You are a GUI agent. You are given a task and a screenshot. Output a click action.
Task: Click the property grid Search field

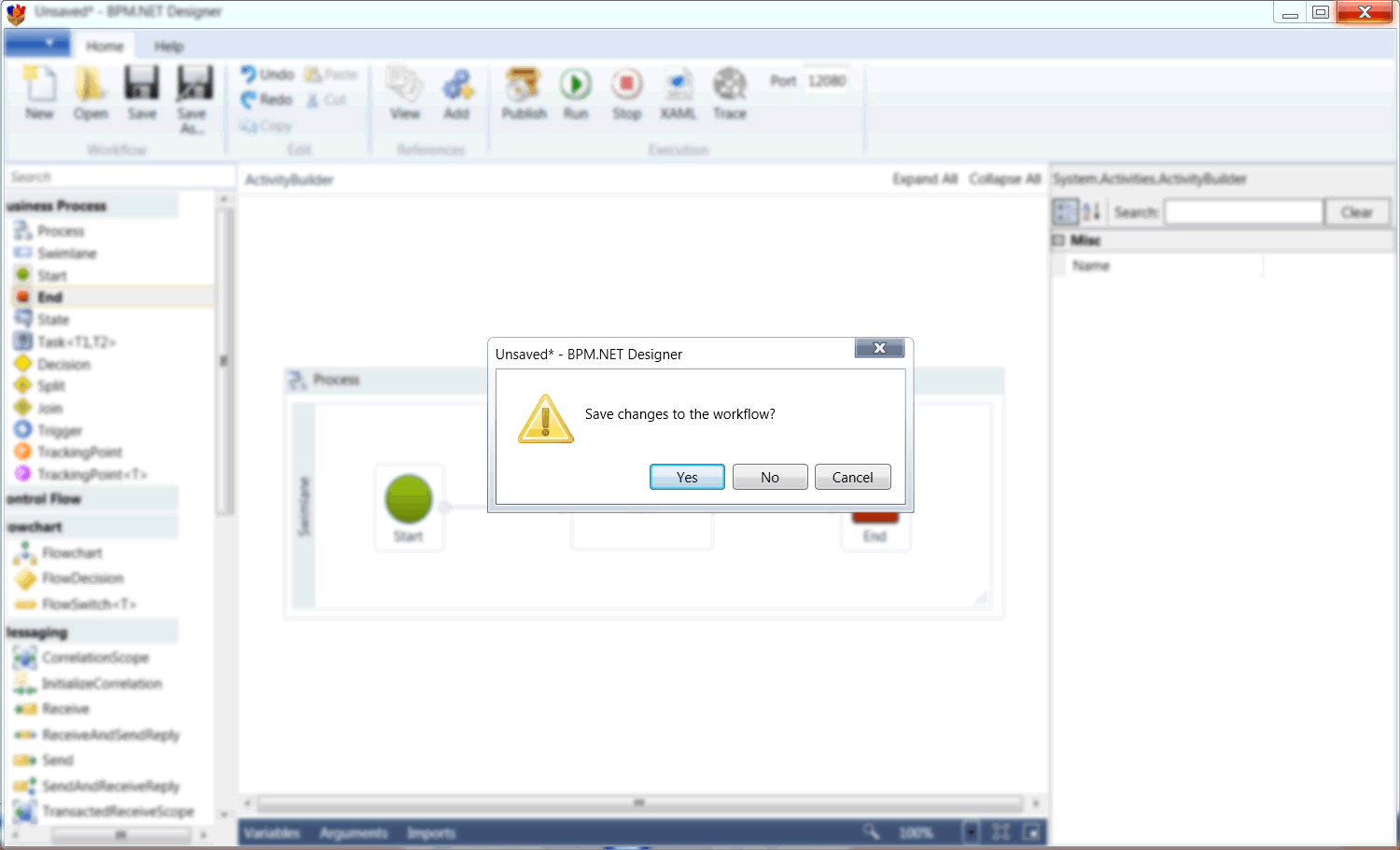pyautogui.click(x=1243, y=213)
